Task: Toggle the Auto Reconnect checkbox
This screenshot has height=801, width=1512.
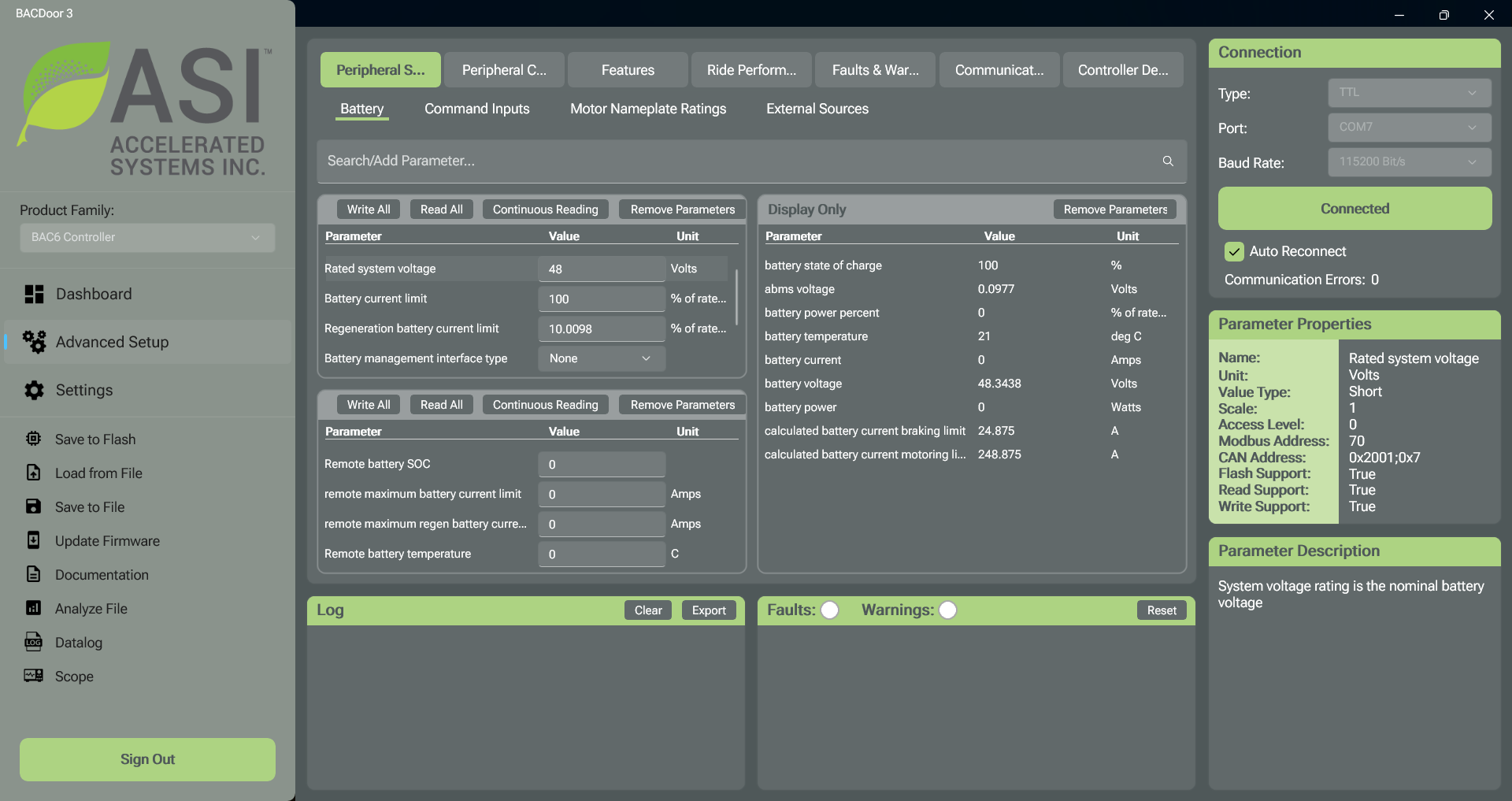Action: (1234, 251)
